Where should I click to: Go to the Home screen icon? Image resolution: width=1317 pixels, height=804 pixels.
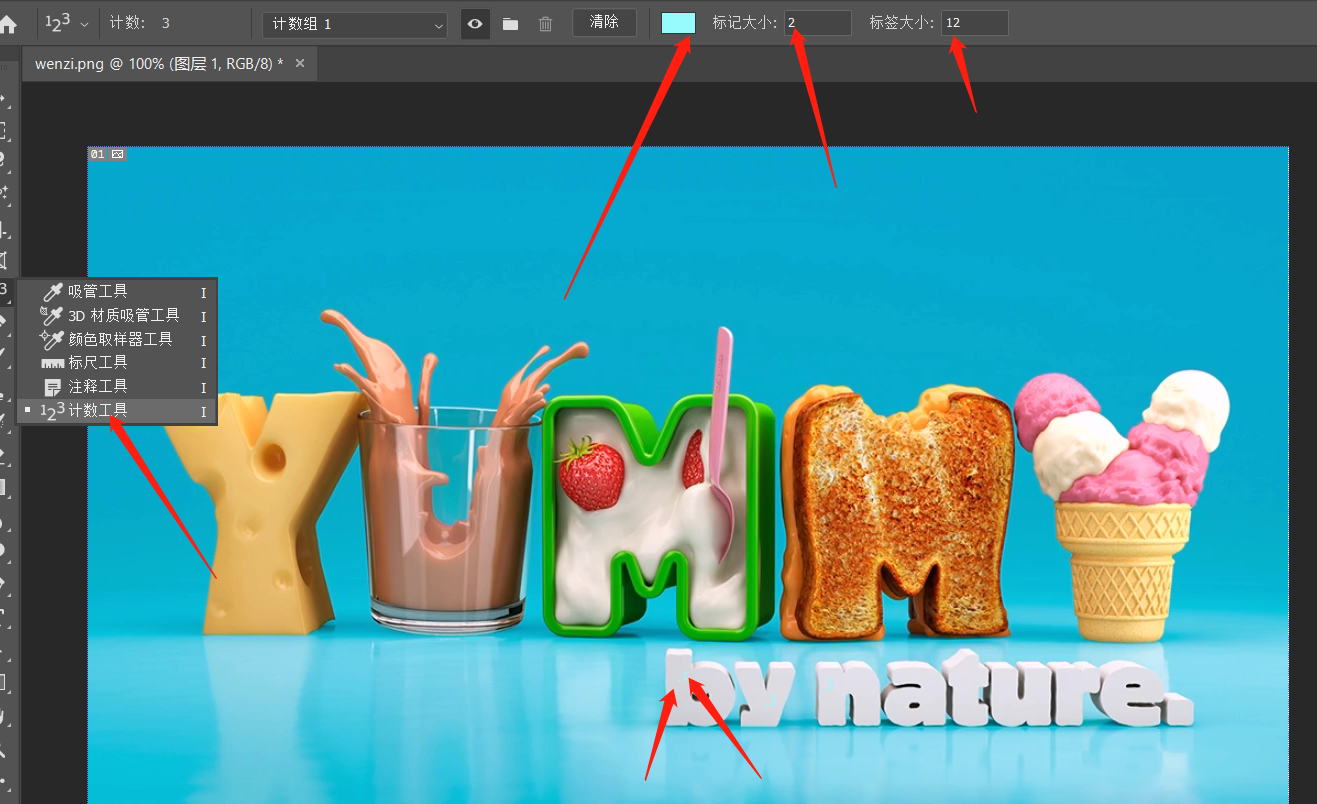coord(8,25)
